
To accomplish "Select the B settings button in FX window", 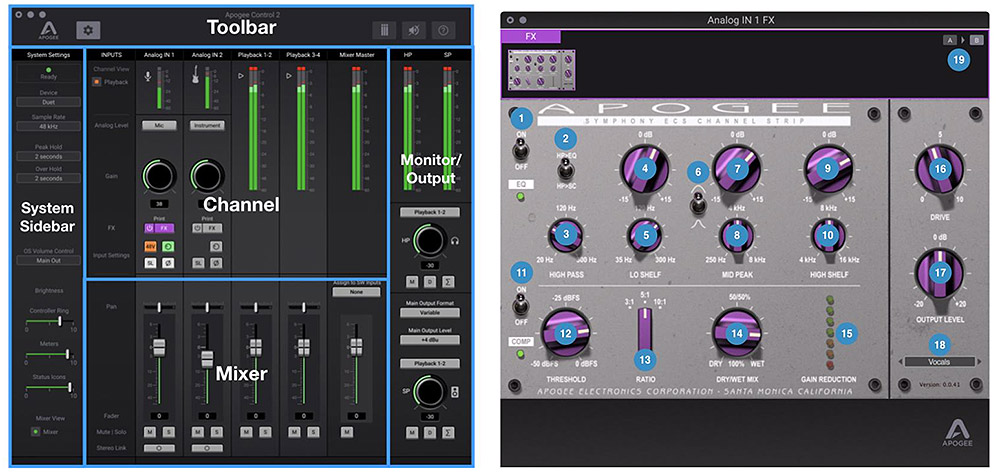I will point(977,40).
